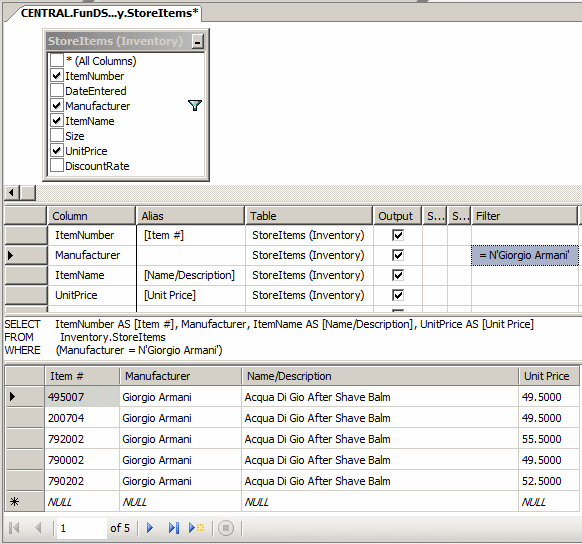The image size is (582, 544).
Task: Click the FROM Inventory.StoreItems SQL line
Action: (85, 337)
